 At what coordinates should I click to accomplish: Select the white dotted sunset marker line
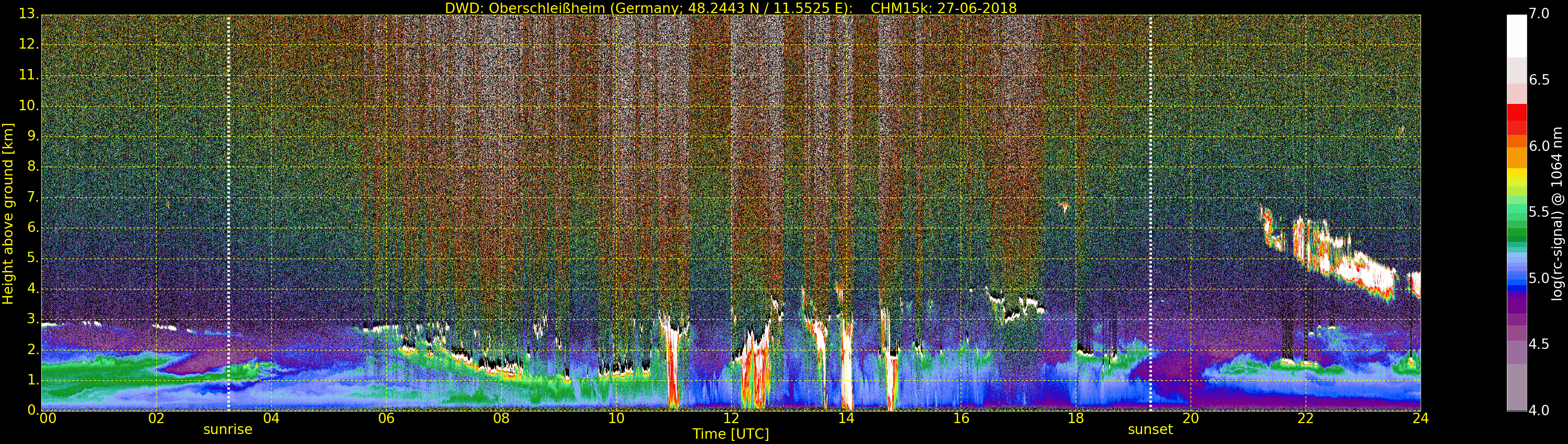(1150, 213)
